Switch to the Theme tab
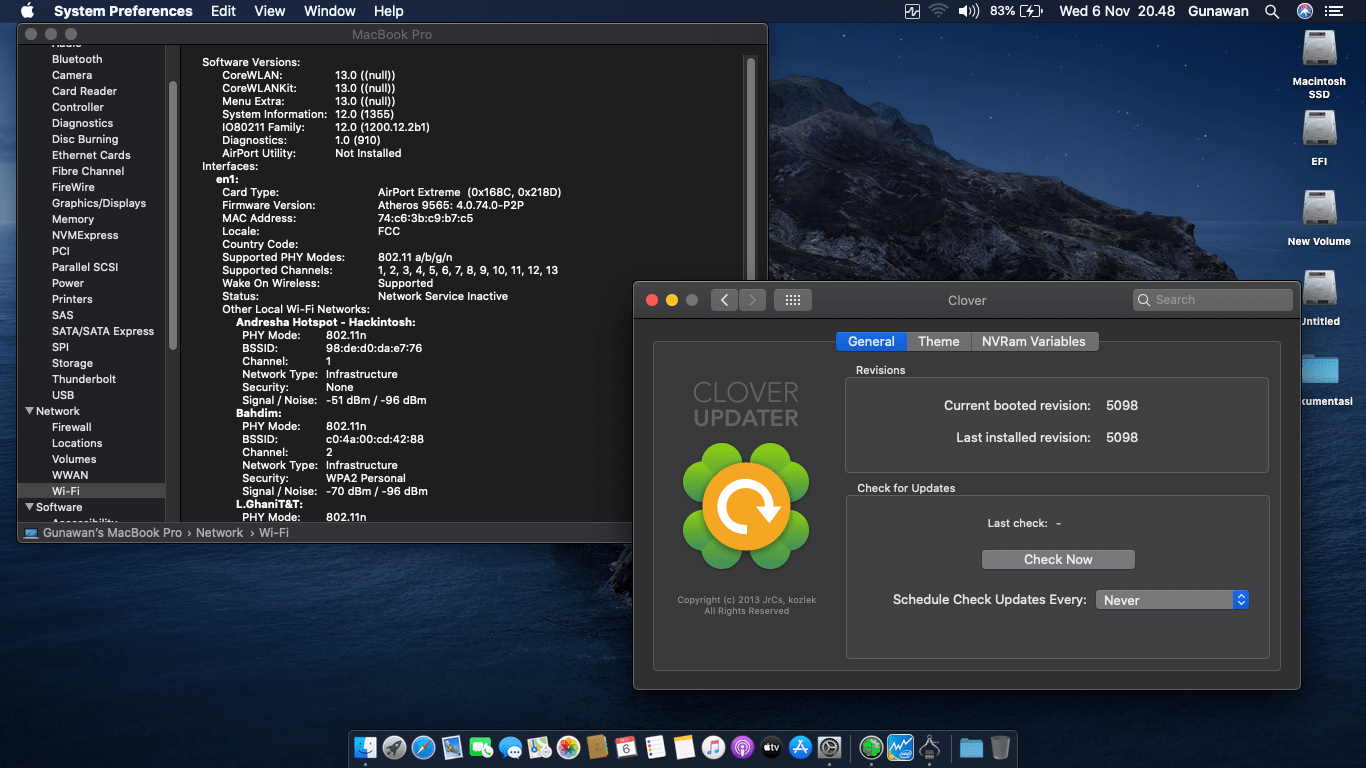Viewport: 1366px width, 768px height. click(x=938, y=341)
